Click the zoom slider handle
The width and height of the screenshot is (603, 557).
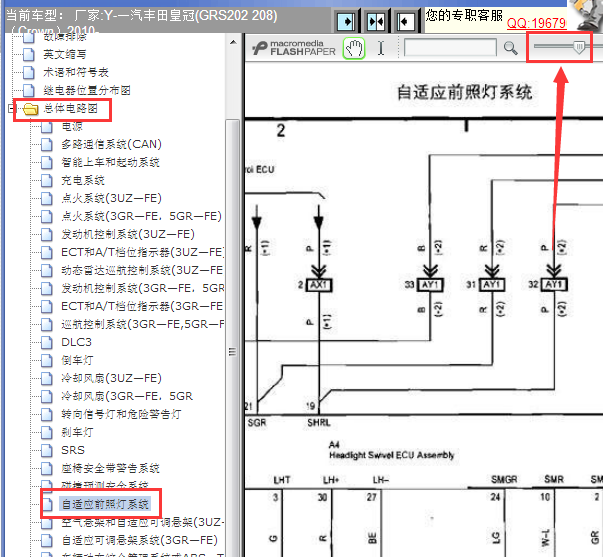[579, 46]
